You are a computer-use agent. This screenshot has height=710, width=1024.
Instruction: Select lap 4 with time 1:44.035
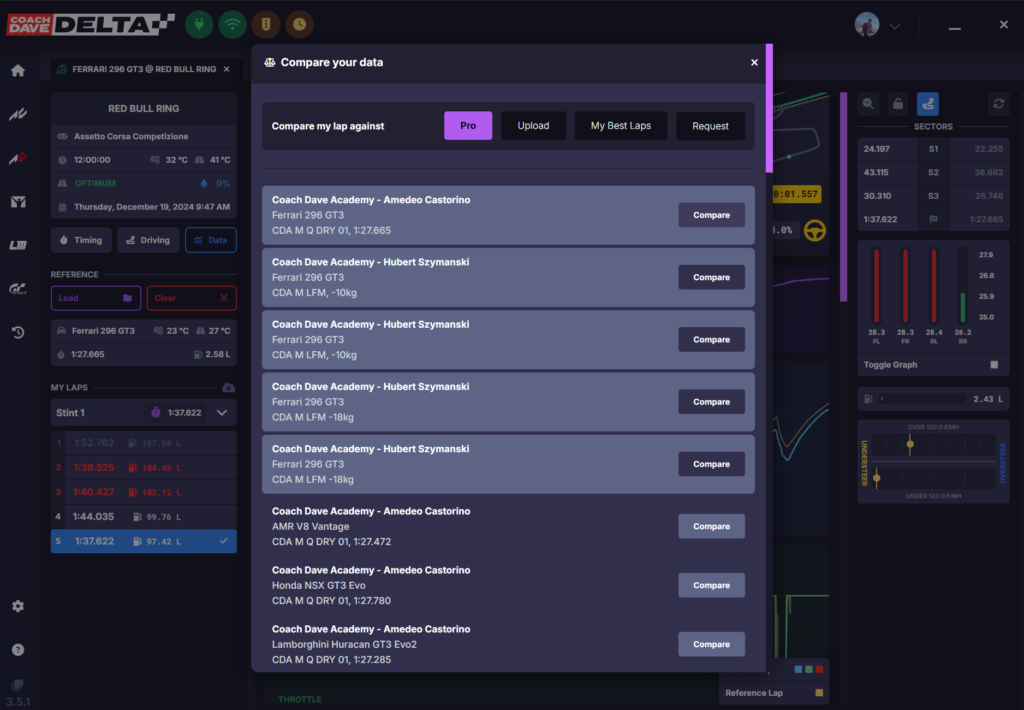(x=144, y=517)
